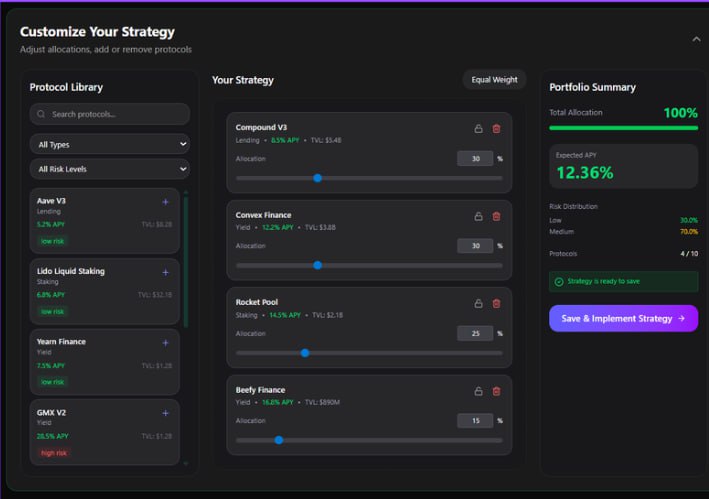Add Yearn Finance using plus icon
The image size is (709, 499).
pyautogui.click(x=166, y=343)
